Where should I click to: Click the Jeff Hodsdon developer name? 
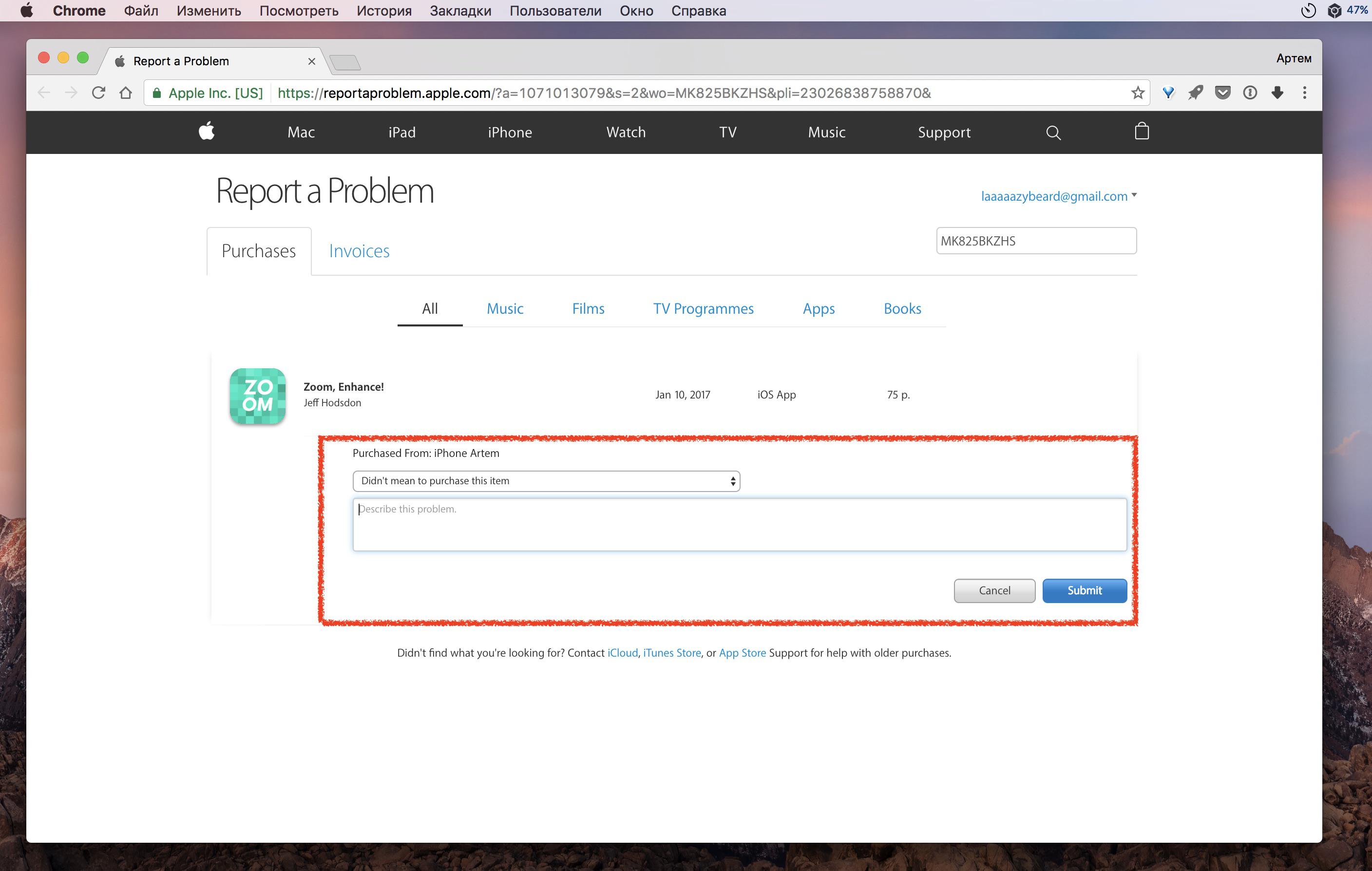(332, 403)
